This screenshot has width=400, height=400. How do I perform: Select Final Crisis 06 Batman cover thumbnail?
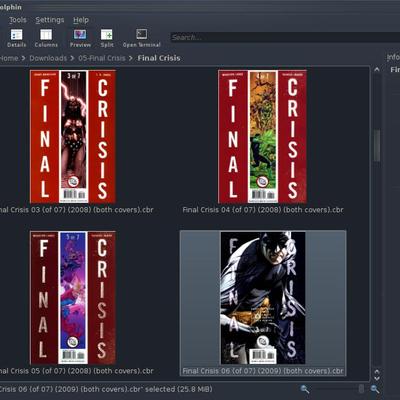coord(263,298)
